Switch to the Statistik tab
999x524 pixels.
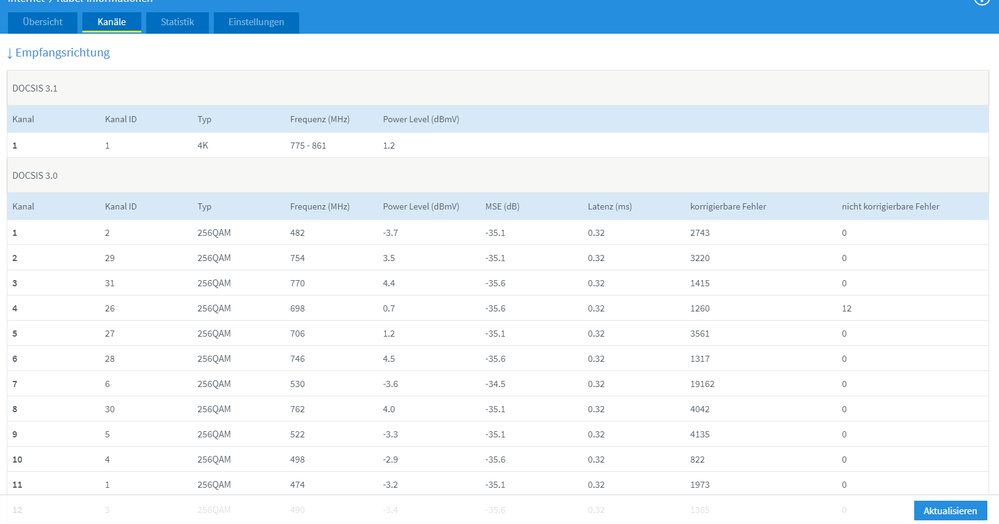click(x=177, y=22)
